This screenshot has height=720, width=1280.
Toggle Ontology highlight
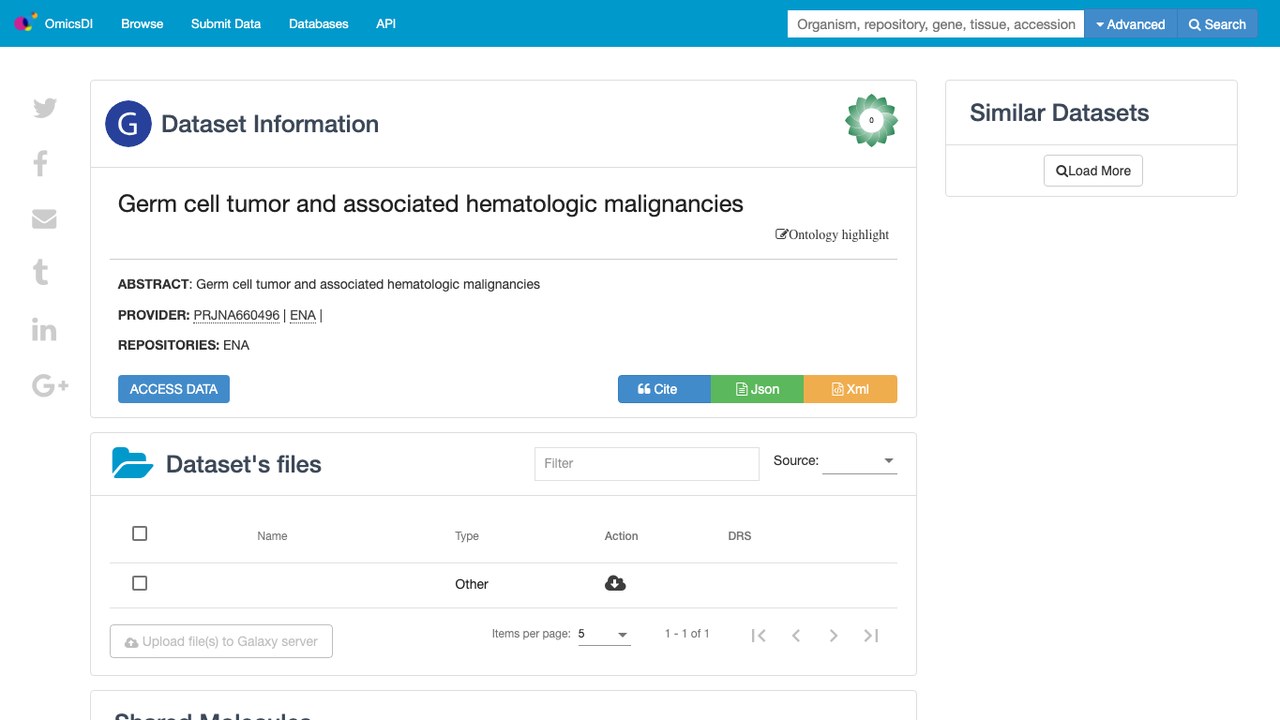coord(832,235)
